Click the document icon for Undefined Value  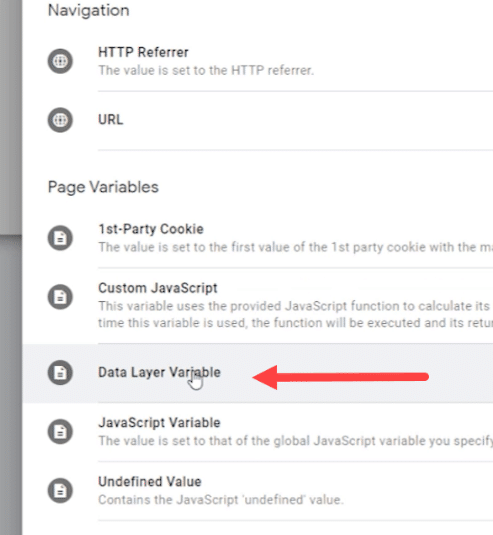[60, 491]
